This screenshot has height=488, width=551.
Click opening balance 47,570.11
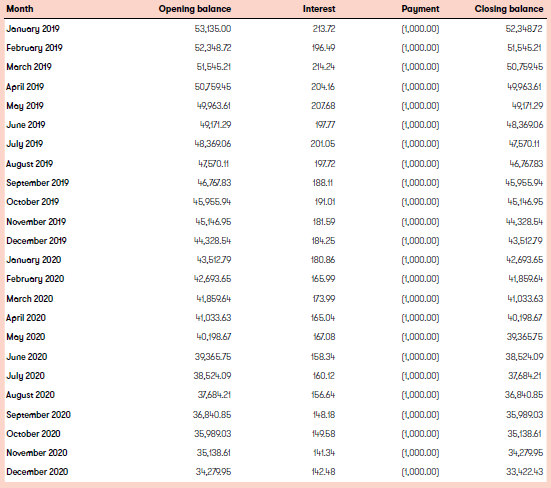pos(214,164)
